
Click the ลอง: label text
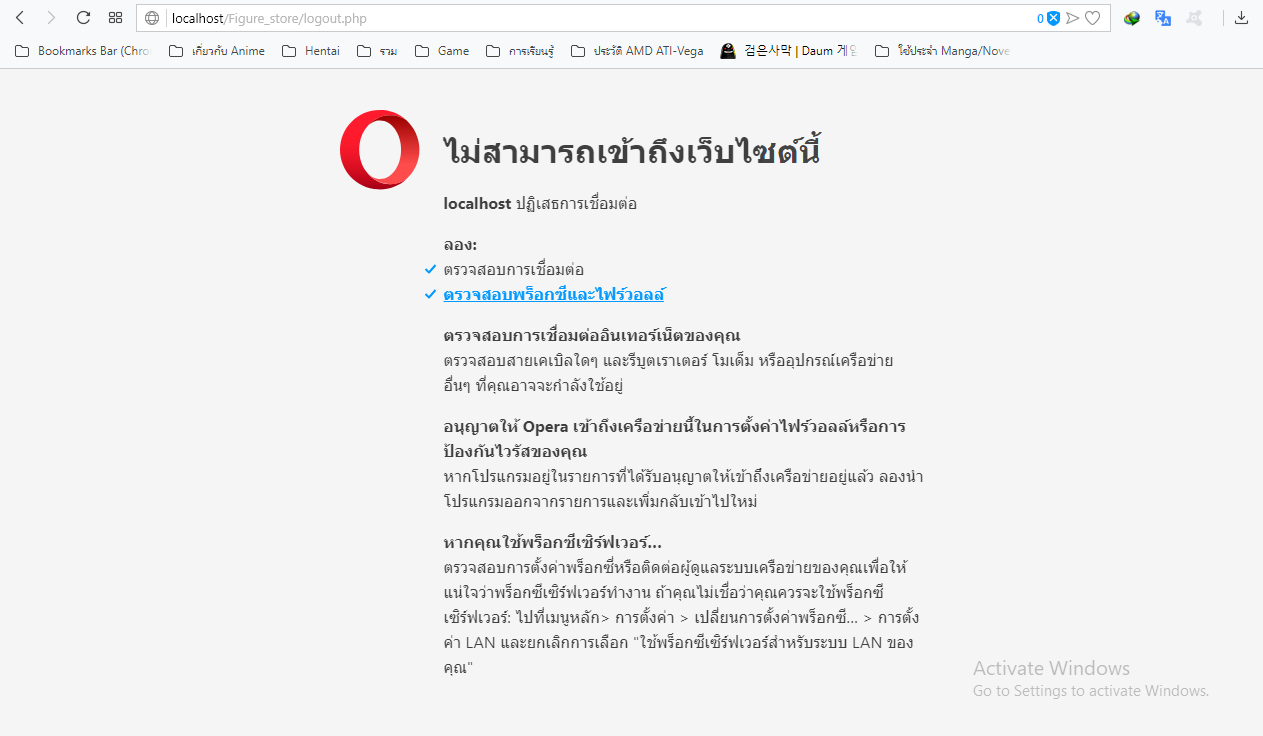460,245
